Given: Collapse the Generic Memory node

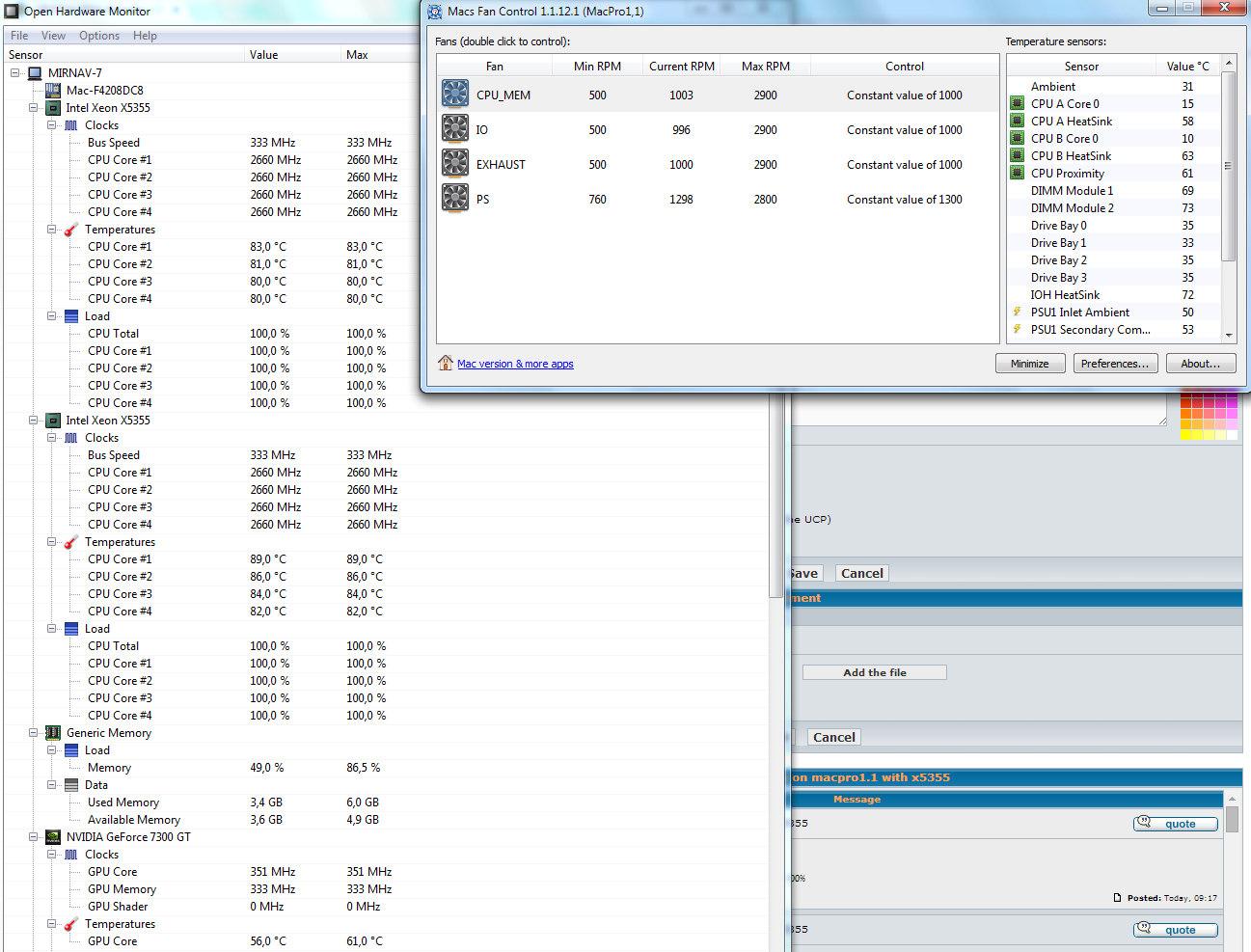Looking at the screenshot, I should click(x=34, y=733).
